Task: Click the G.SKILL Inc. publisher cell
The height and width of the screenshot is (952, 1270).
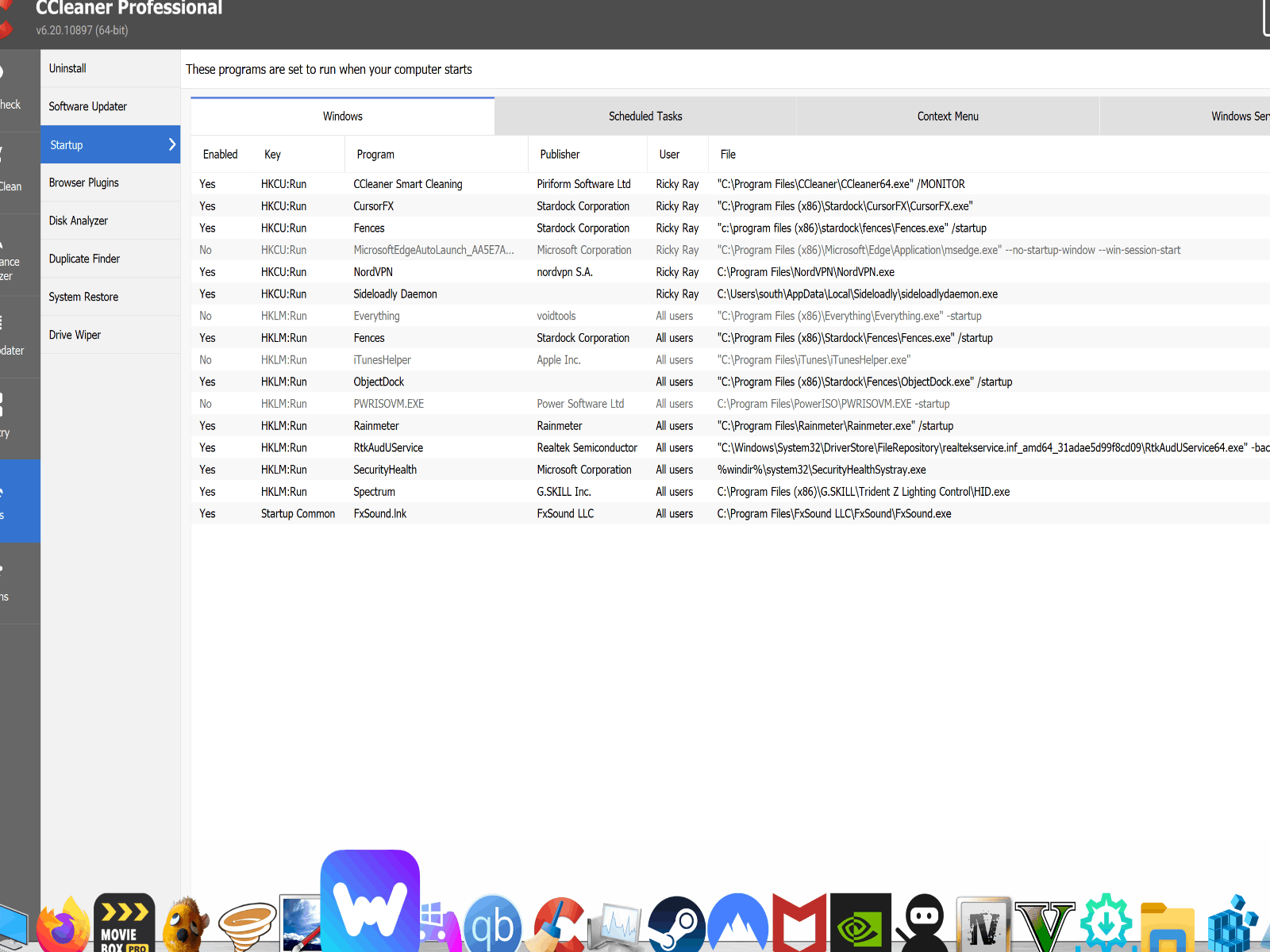Action: pyautogui.click(x=564, y=492)
